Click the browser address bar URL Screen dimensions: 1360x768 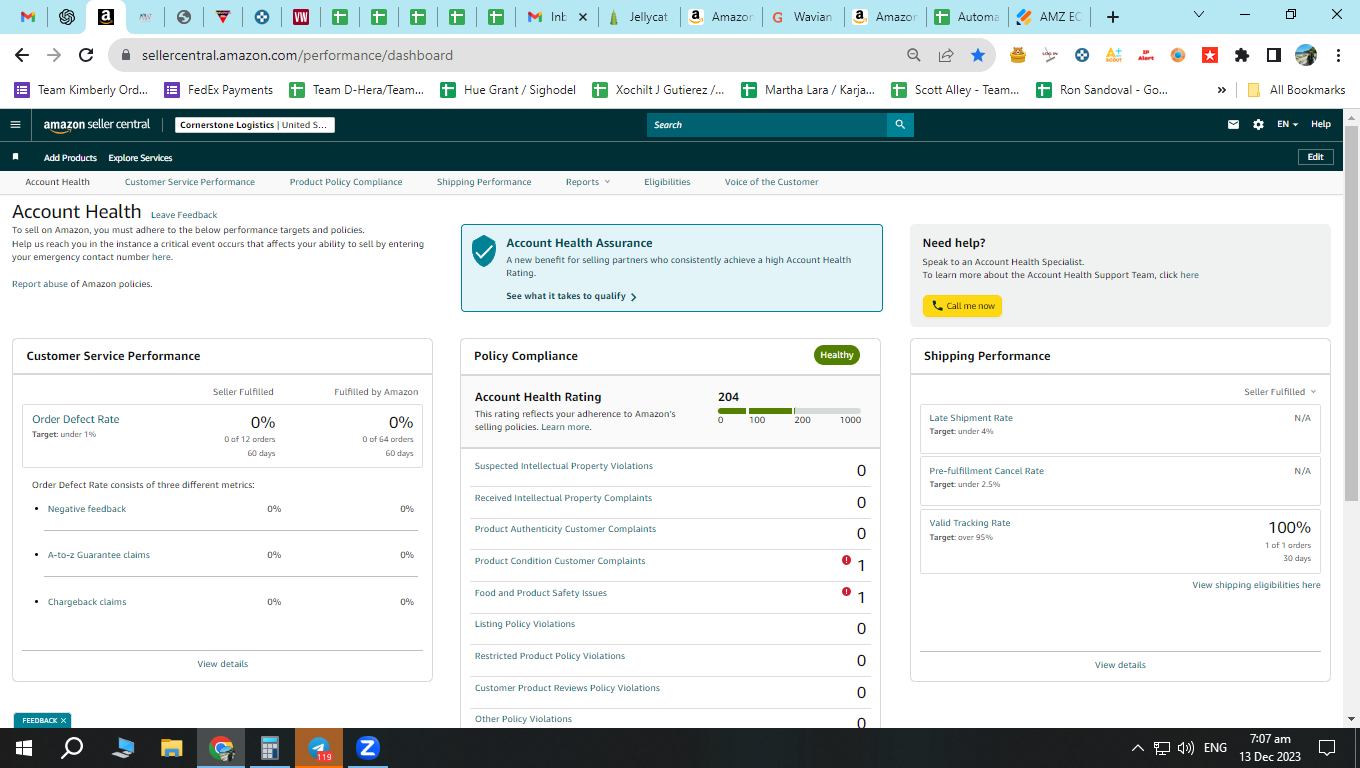click(297, 55)
